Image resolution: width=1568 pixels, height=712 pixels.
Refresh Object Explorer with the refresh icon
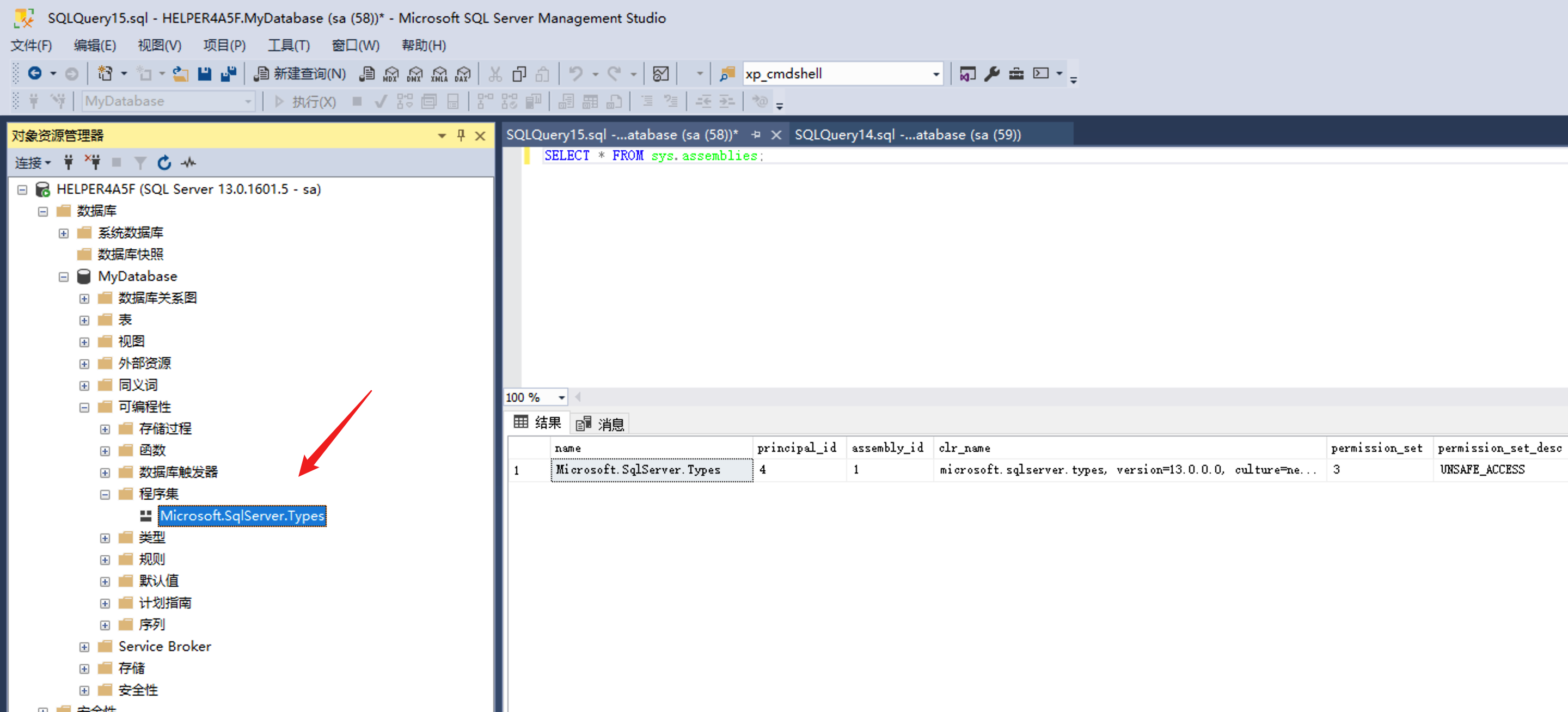[x=164, y=162]
